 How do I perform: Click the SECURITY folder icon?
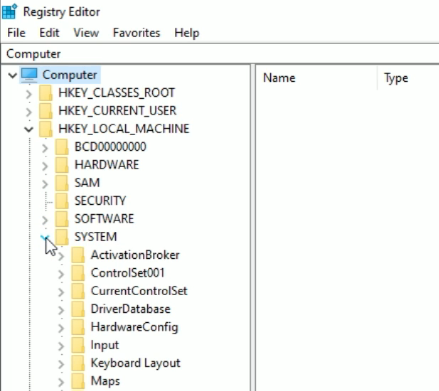pyautogui.click(x=62, y=201)
